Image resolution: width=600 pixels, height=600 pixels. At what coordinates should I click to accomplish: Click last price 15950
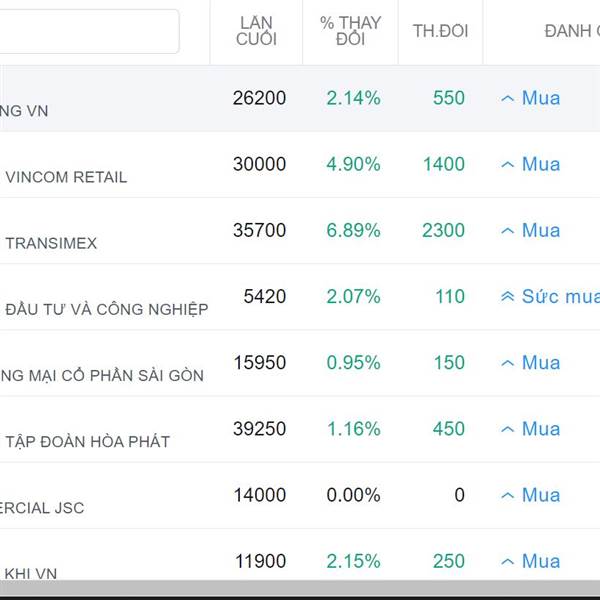260,363
